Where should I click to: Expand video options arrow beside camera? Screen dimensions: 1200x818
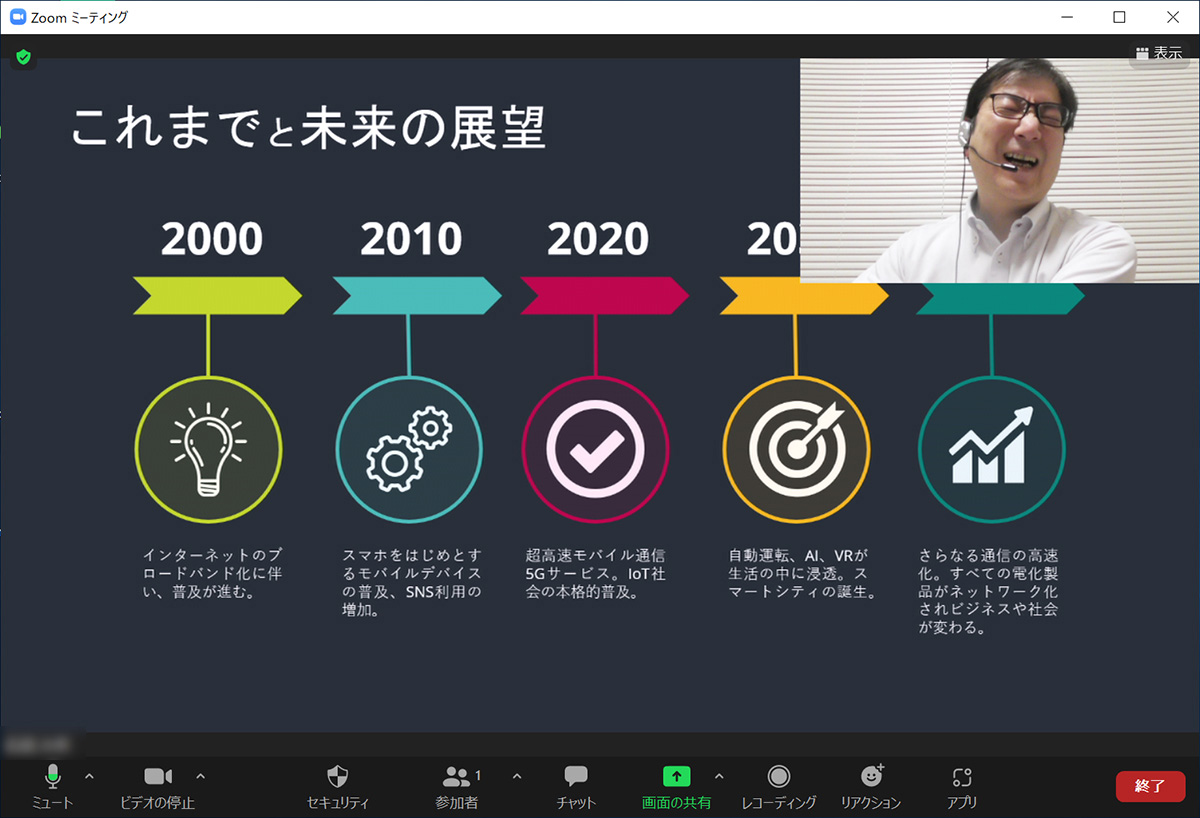[200, 775]
